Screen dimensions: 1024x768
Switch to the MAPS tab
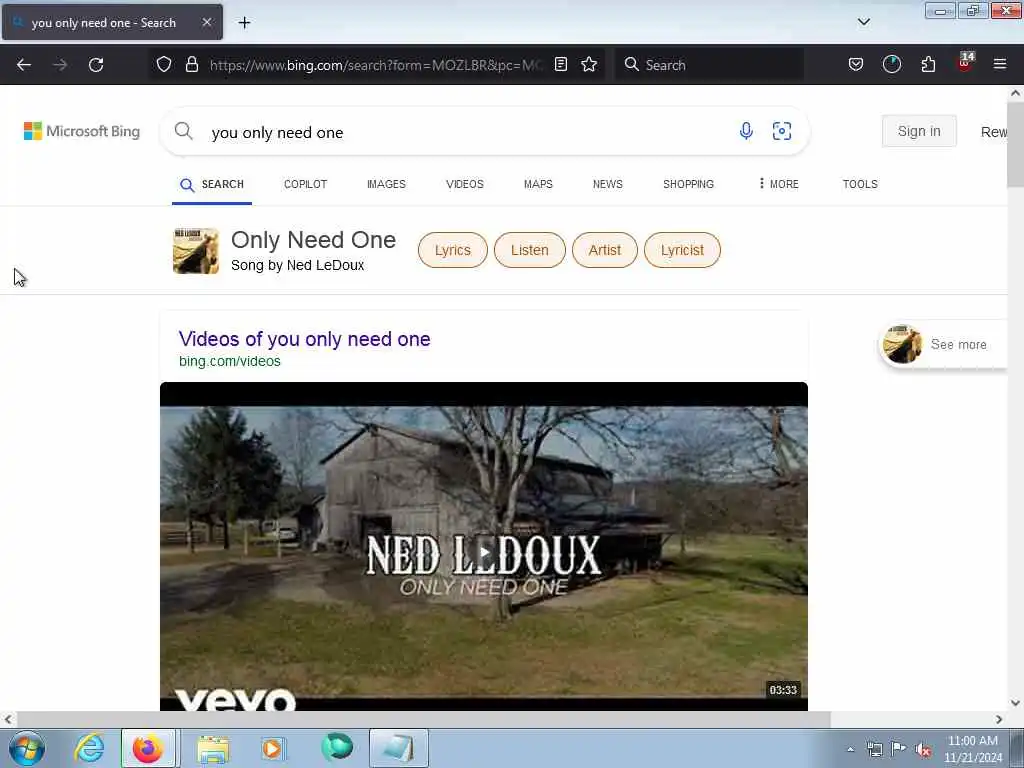pos(538,184)
